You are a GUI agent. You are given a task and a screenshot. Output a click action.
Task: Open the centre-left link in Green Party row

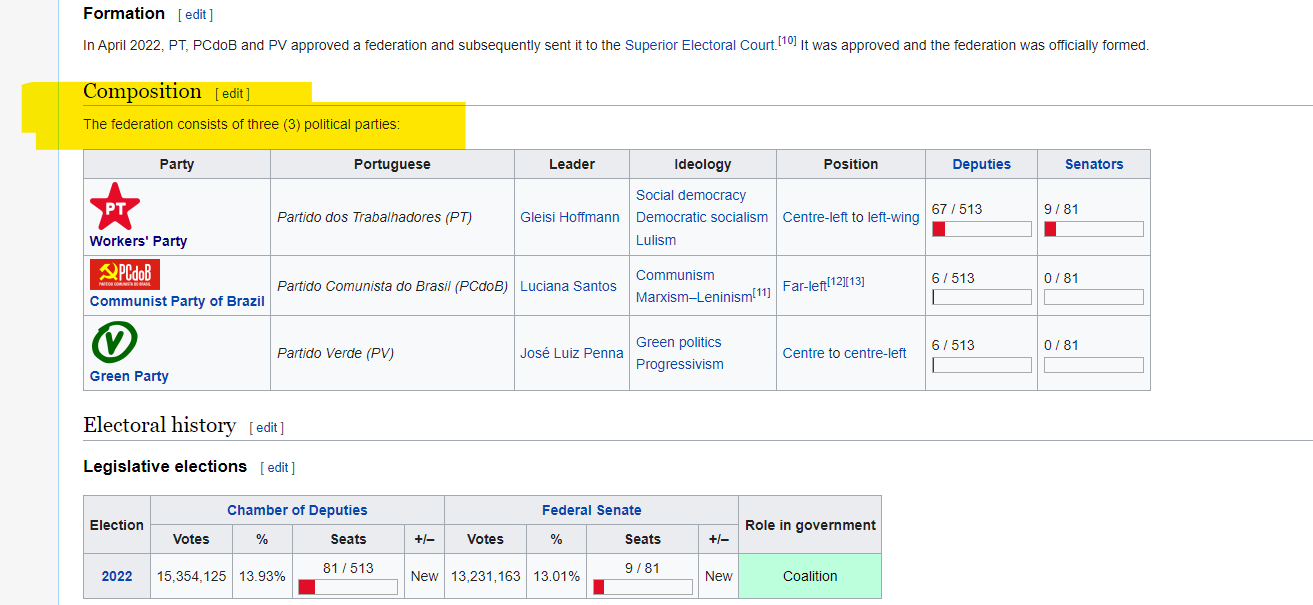[875, 353]
